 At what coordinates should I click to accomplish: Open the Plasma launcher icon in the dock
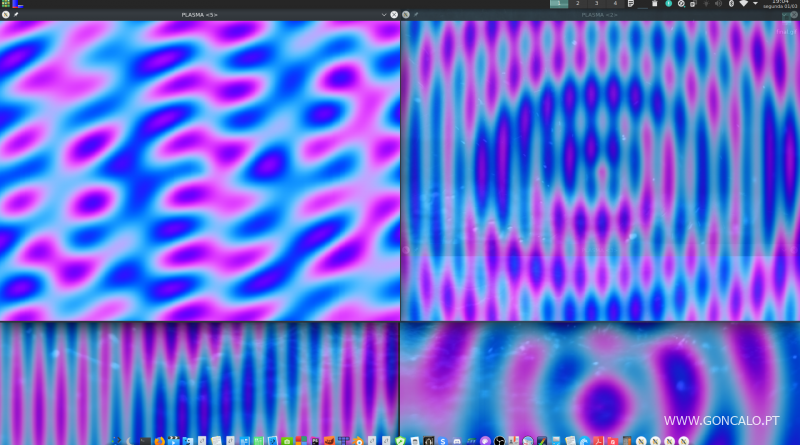[116, 440]
